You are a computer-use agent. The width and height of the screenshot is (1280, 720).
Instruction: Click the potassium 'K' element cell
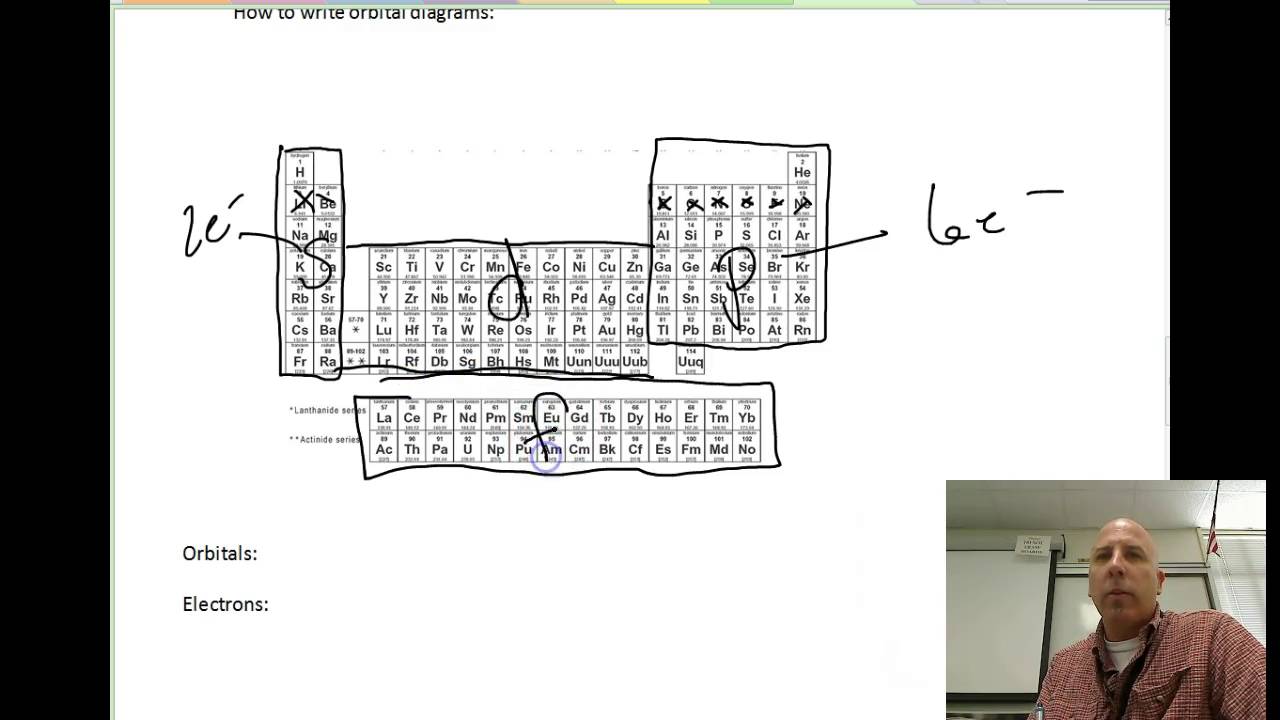[300, 262]
